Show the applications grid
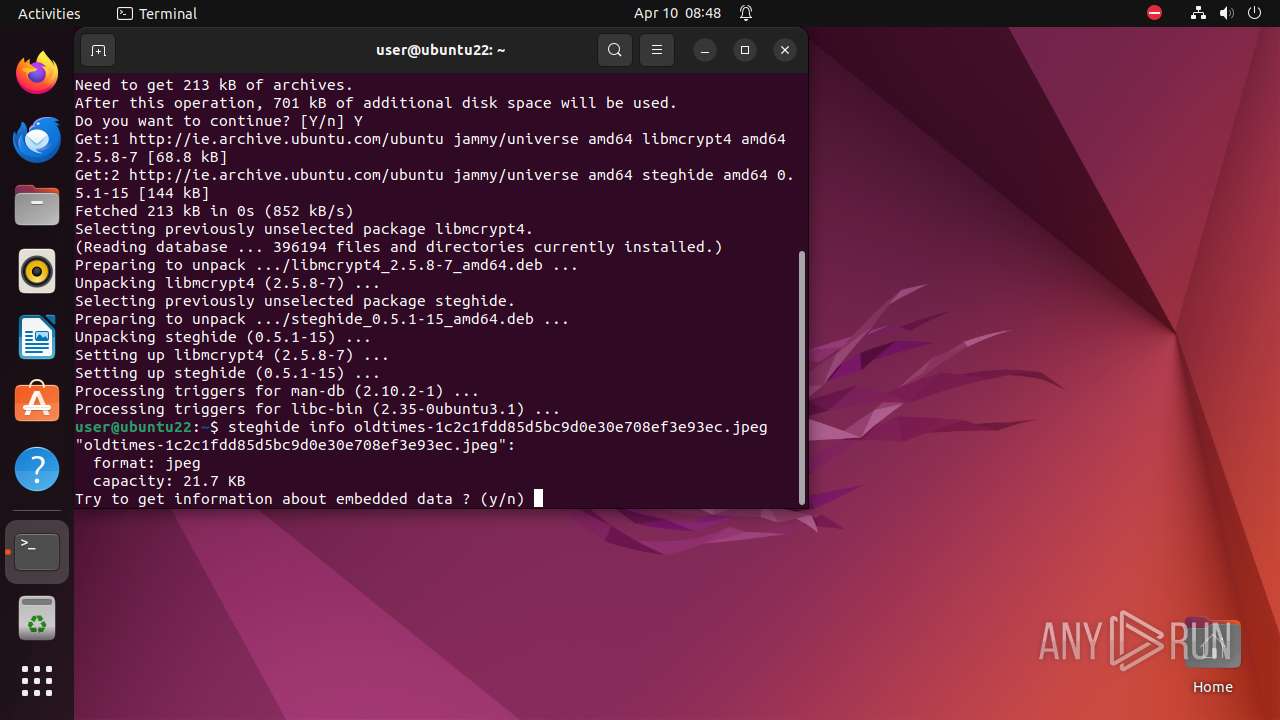This screenshot has height=720, width=1280. [37, 681]
